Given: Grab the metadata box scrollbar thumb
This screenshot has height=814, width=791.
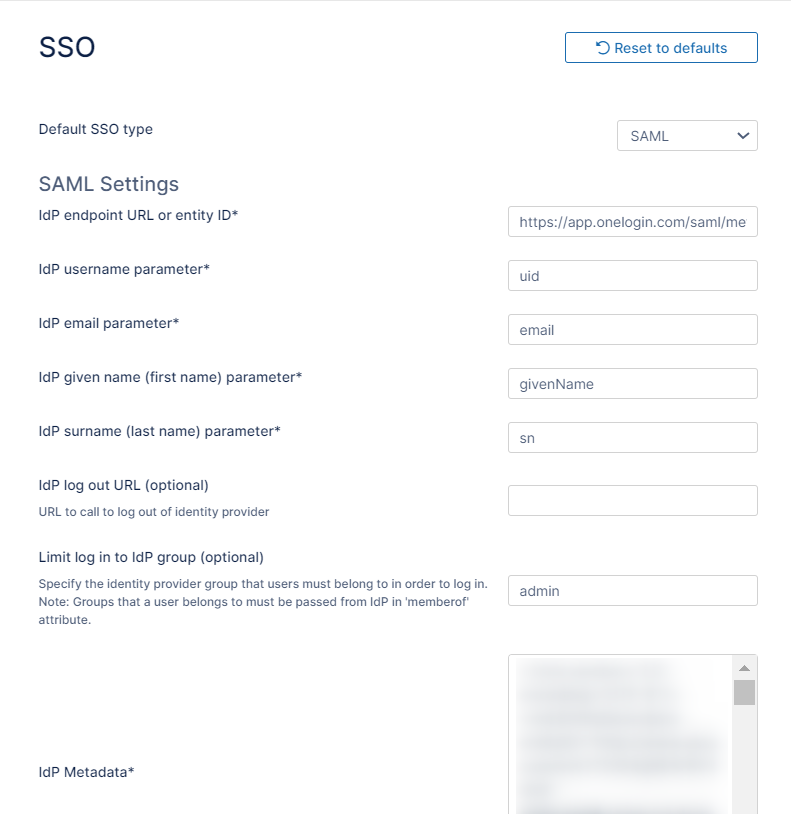Looking at the screenshot, I should 744,692.
